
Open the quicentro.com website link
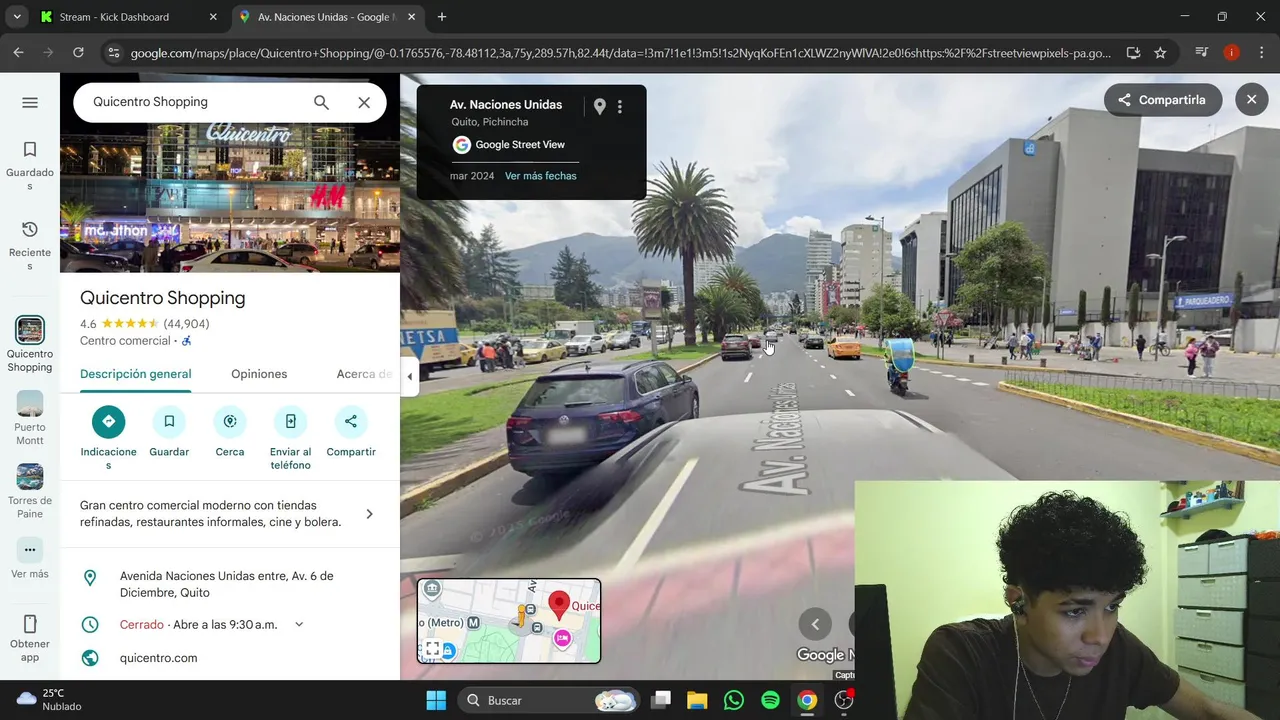(x=158, y=658)
